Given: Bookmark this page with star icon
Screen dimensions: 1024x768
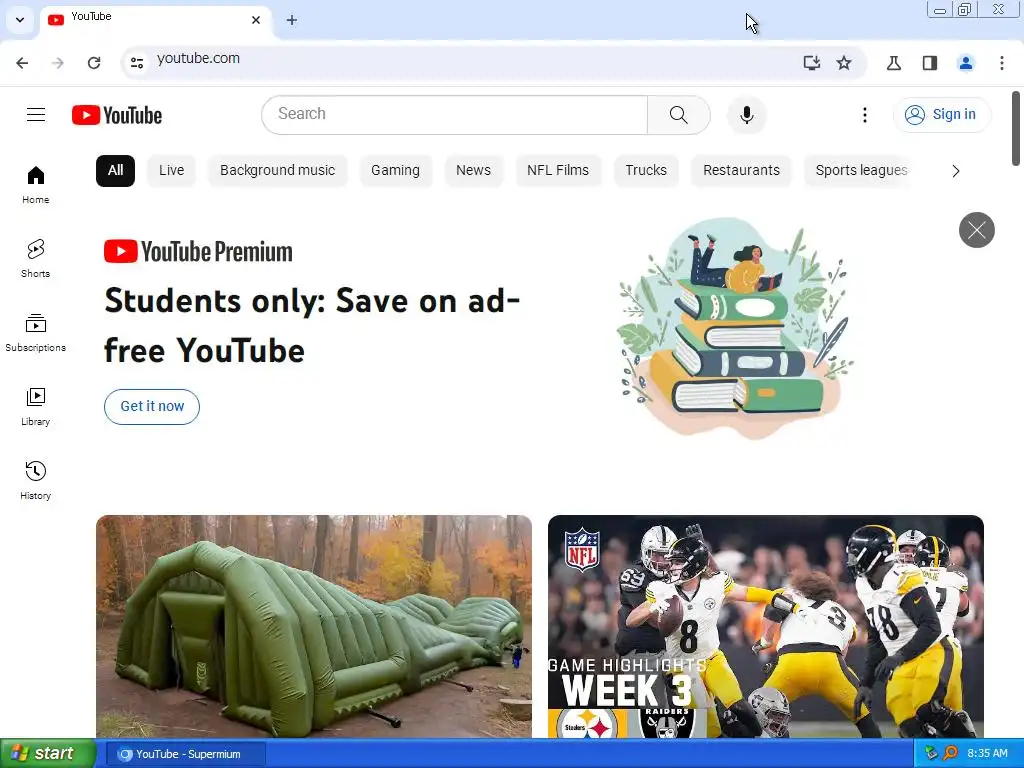Looking at the screenshot, I should point(844,63).
